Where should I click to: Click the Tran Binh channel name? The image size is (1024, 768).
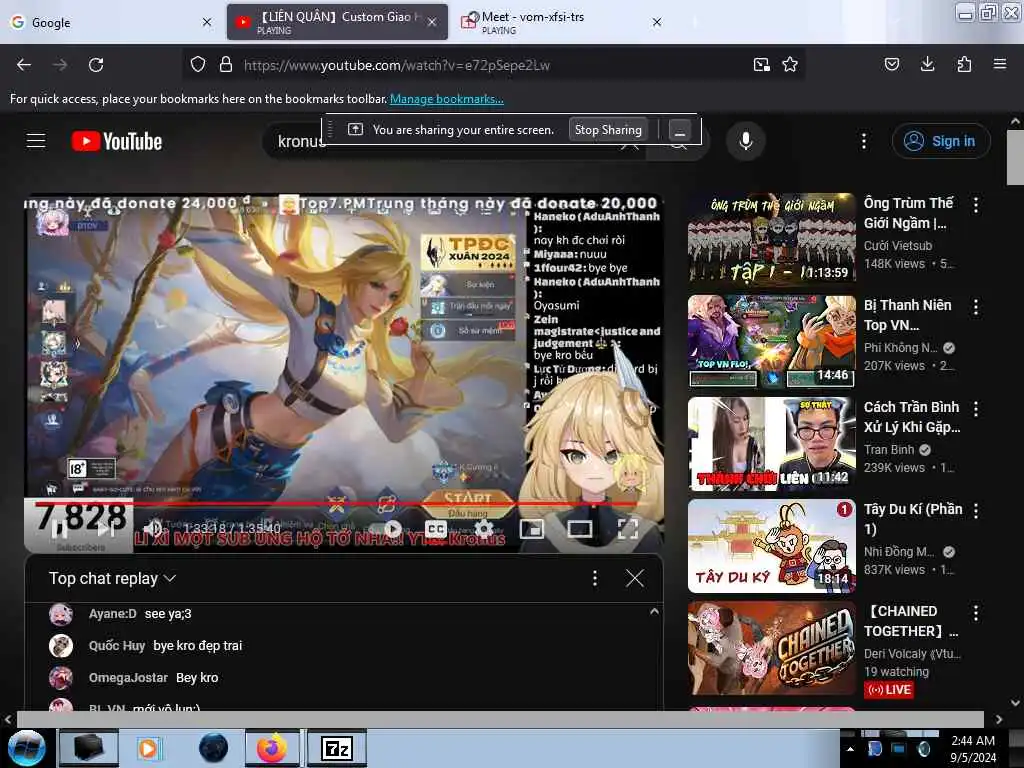tap(889, 449)
